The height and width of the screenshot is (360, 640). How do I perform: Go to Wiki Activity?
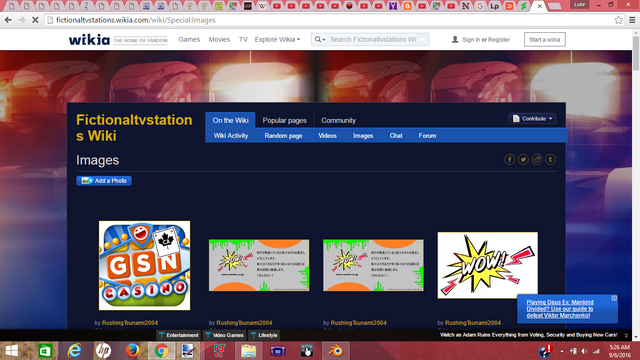point(231,136)
